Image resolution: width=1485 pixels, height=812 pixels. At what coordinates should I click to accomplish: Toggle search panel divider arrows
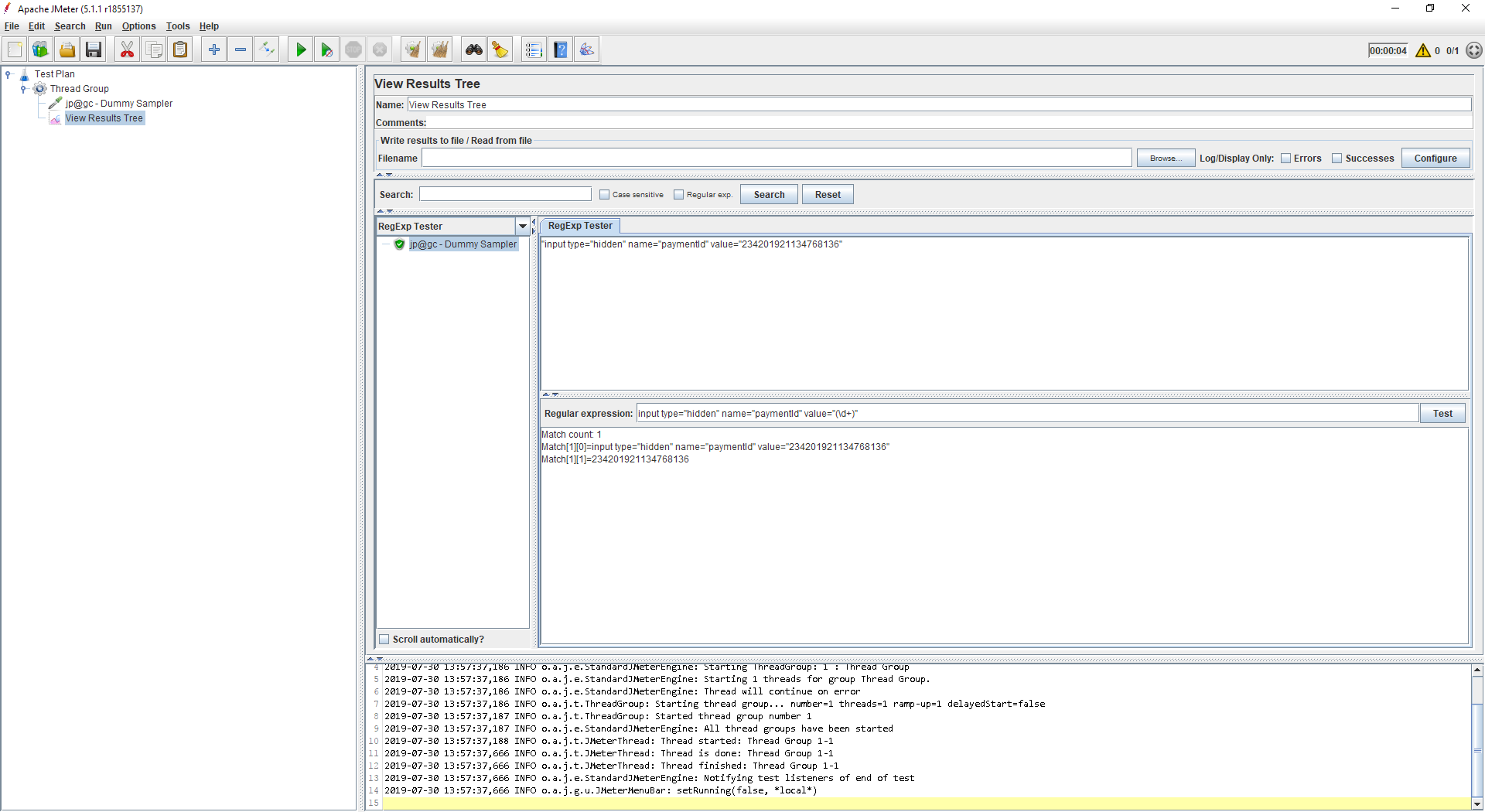tap(385, 211)
